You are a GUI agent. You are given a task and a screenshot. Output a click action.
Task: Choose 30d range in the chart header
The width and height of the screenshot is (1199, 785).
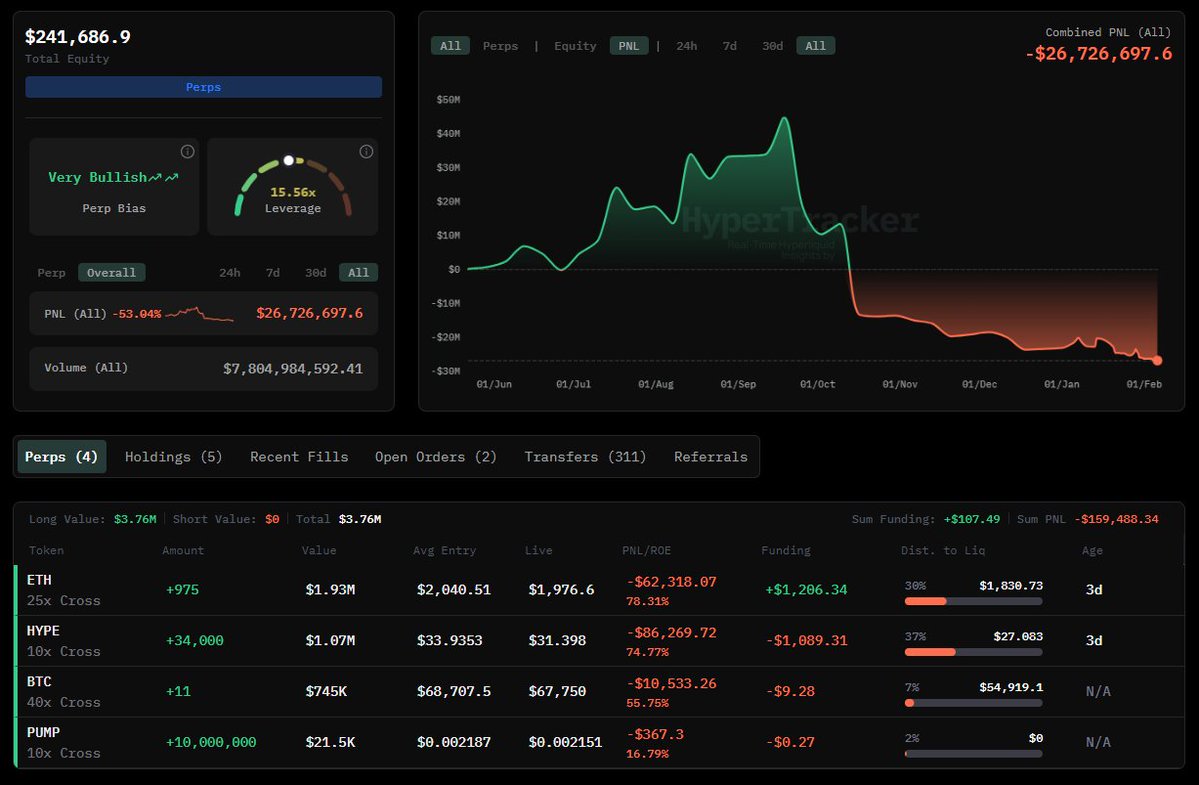tap(772, 46)
